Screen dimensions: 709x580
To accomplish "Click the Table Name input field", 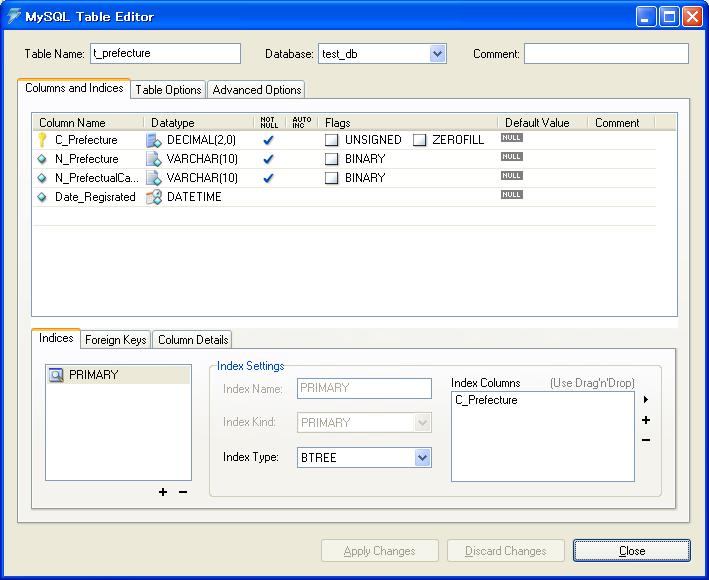I will [165, 53].
